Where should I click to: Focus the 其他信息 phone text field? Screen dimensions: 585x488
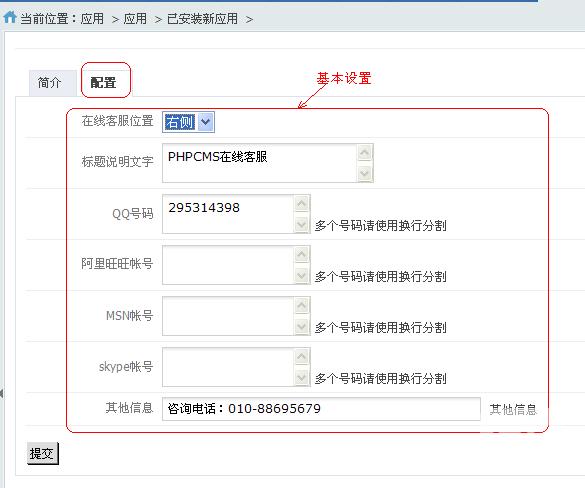321,409
